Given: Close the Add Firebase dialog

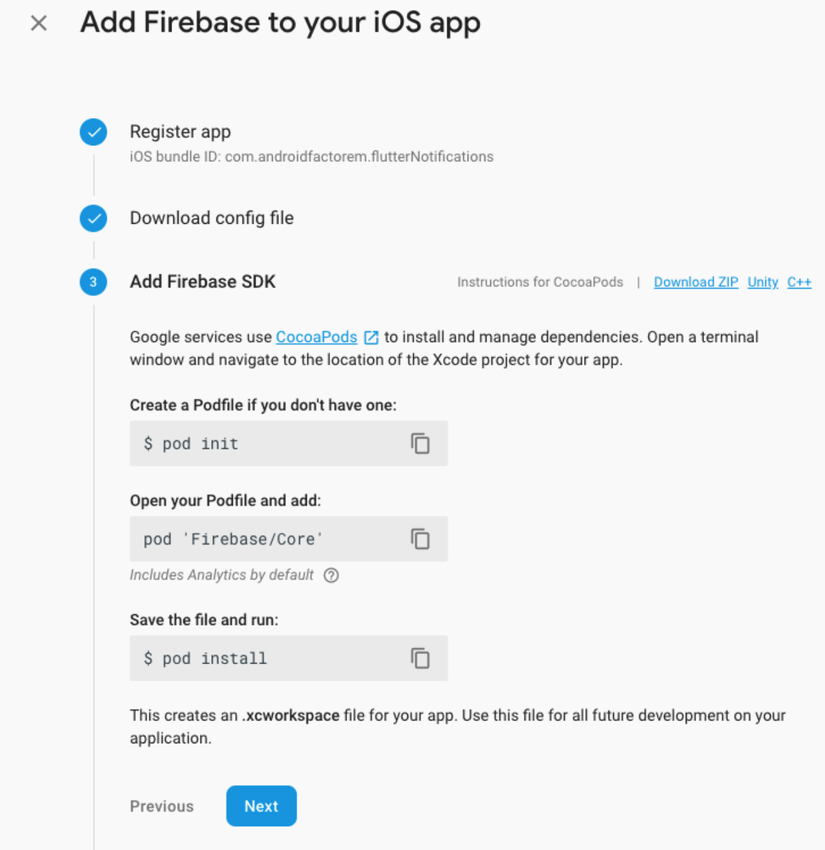Looking at the screenshot, I should 39,23.
